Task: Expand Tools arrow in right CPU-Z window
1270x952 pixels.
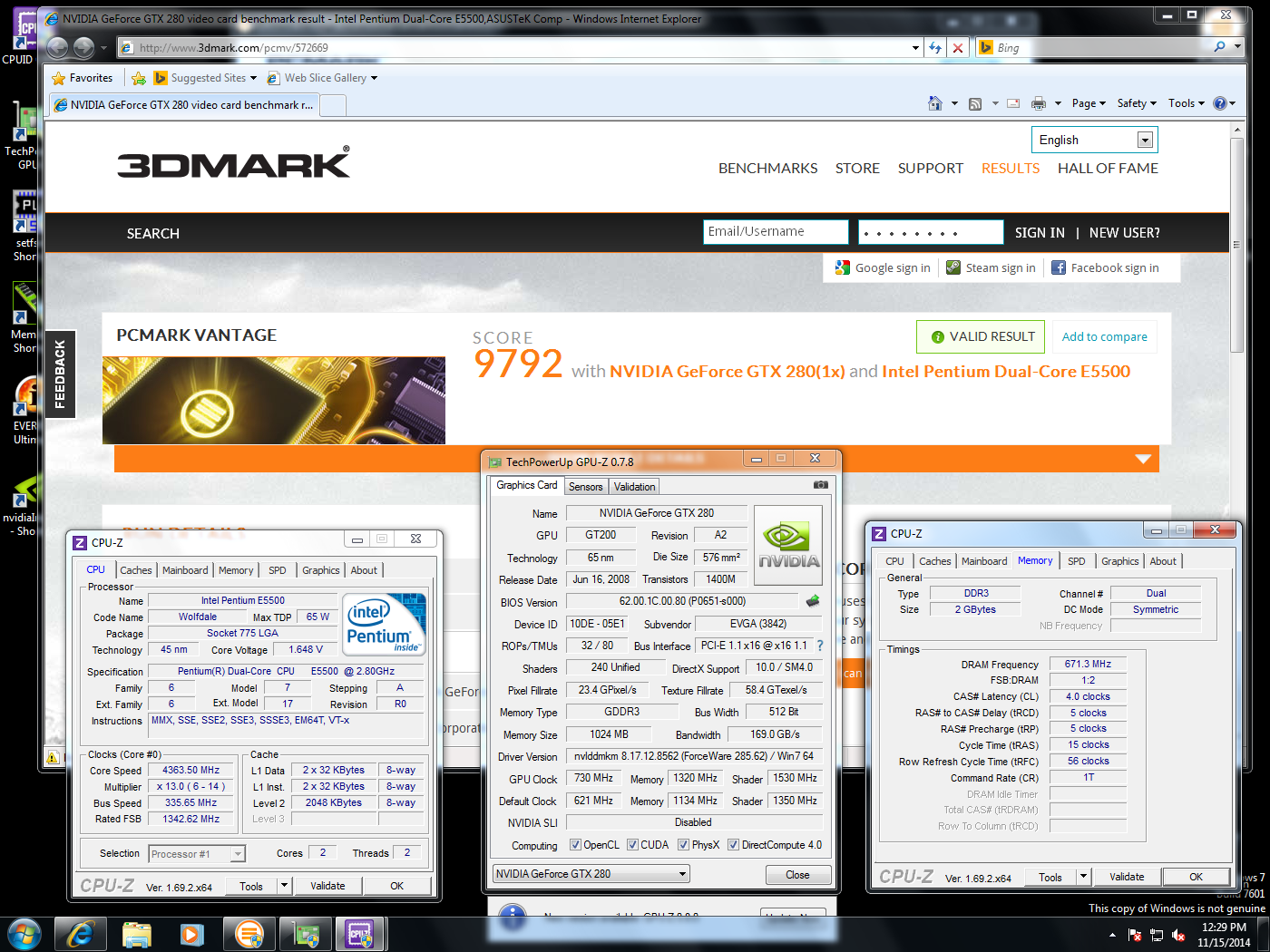Action: [x=1083, y=877]
